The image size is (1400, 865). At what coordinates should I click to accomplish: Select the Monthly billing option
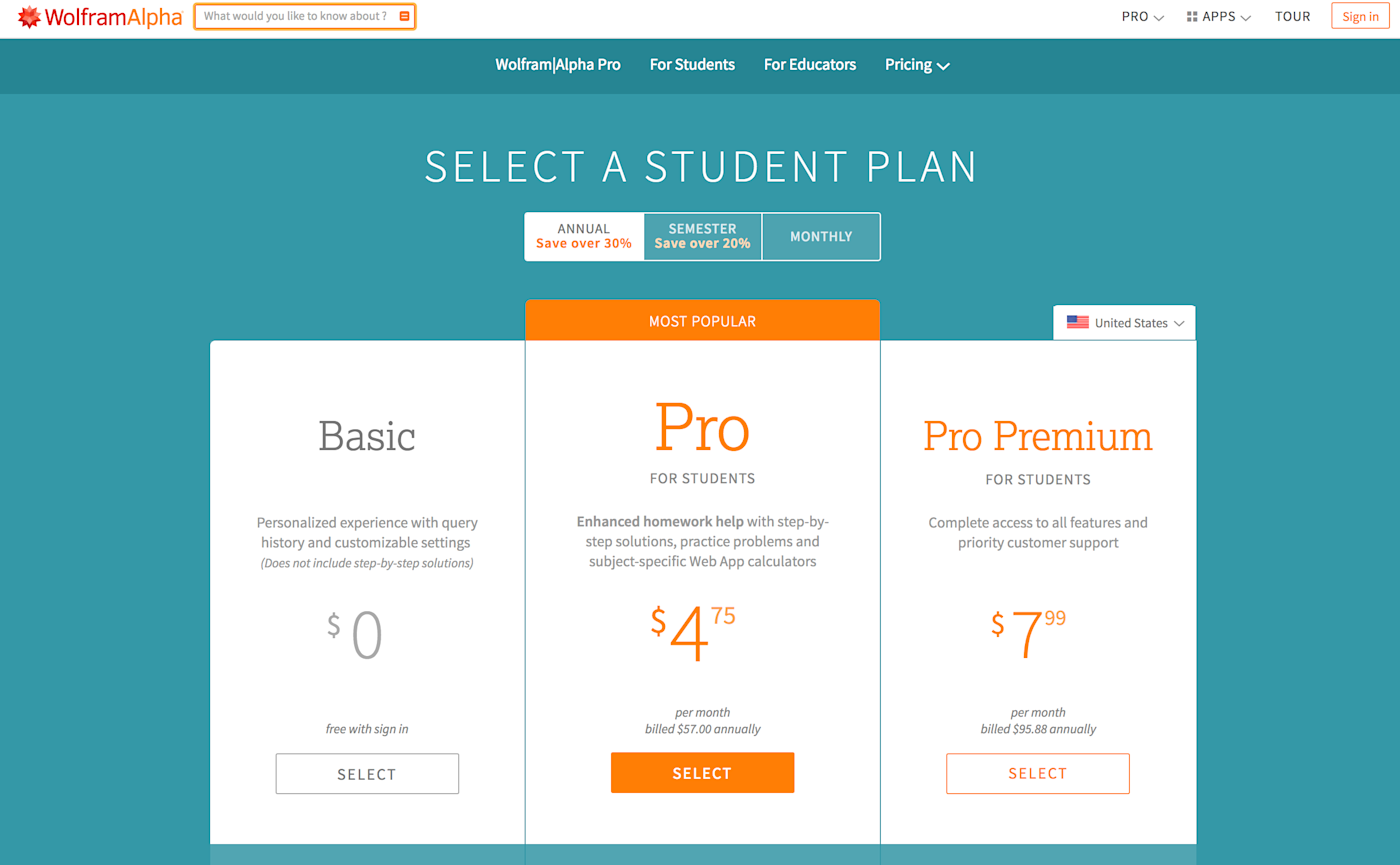821,237
